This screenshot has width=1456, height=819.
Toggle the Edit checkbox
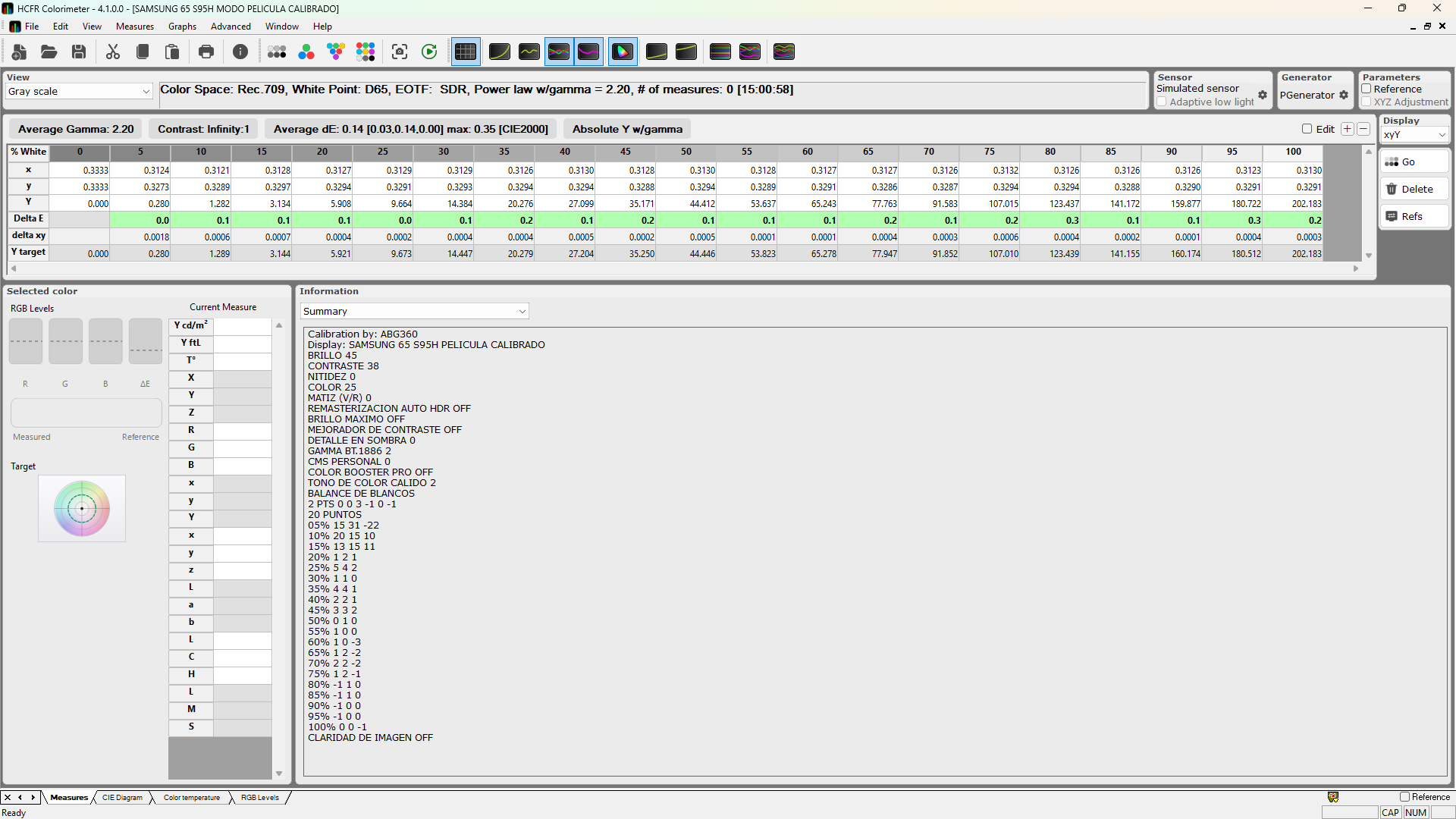click(1307, 129)
